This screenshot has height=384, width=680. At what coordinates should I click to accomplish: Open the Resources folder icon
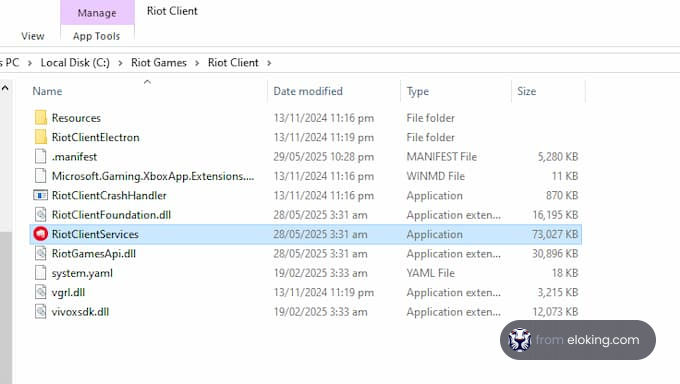(x=40, y=118)
